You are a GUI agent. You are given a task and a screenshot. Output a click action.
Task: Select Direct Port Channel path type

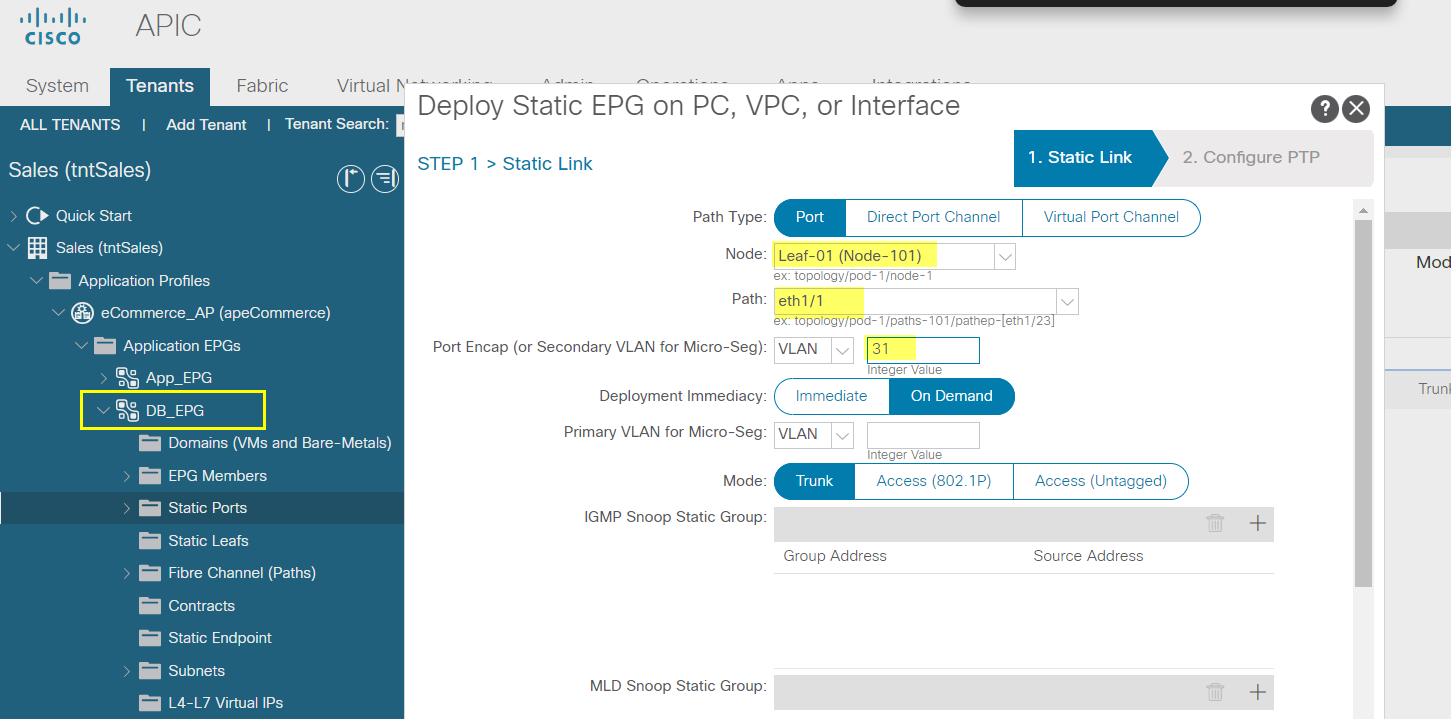[x=934, y=217]
